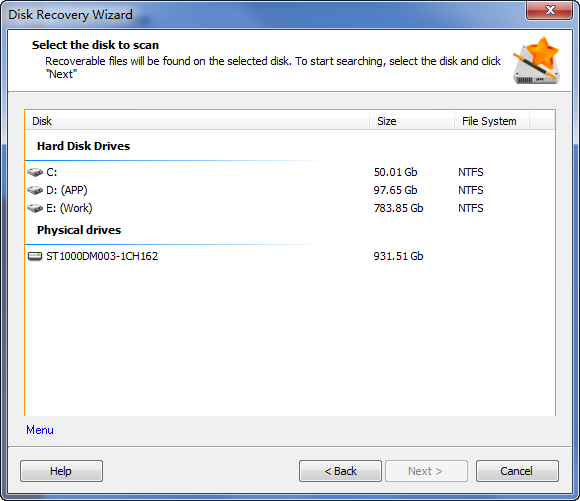Select the D: (APP) partition
The height and width of the screenshot is (501, 580).
tap(290, 190)
